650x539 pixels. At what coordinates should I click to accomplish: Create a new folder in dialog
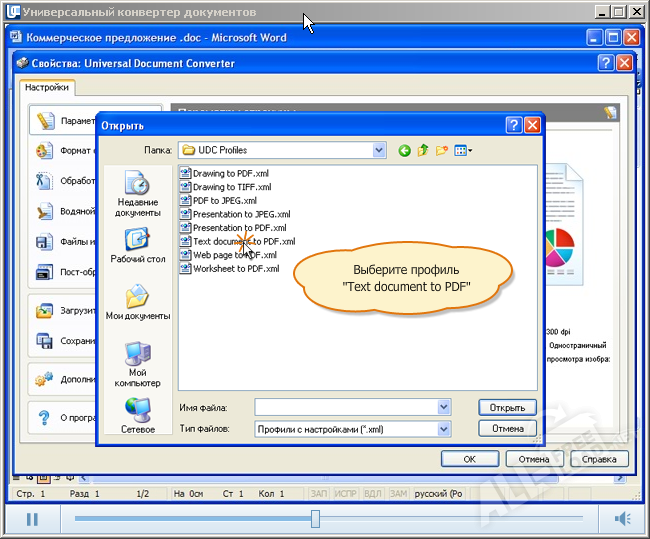tap(441, 151)
